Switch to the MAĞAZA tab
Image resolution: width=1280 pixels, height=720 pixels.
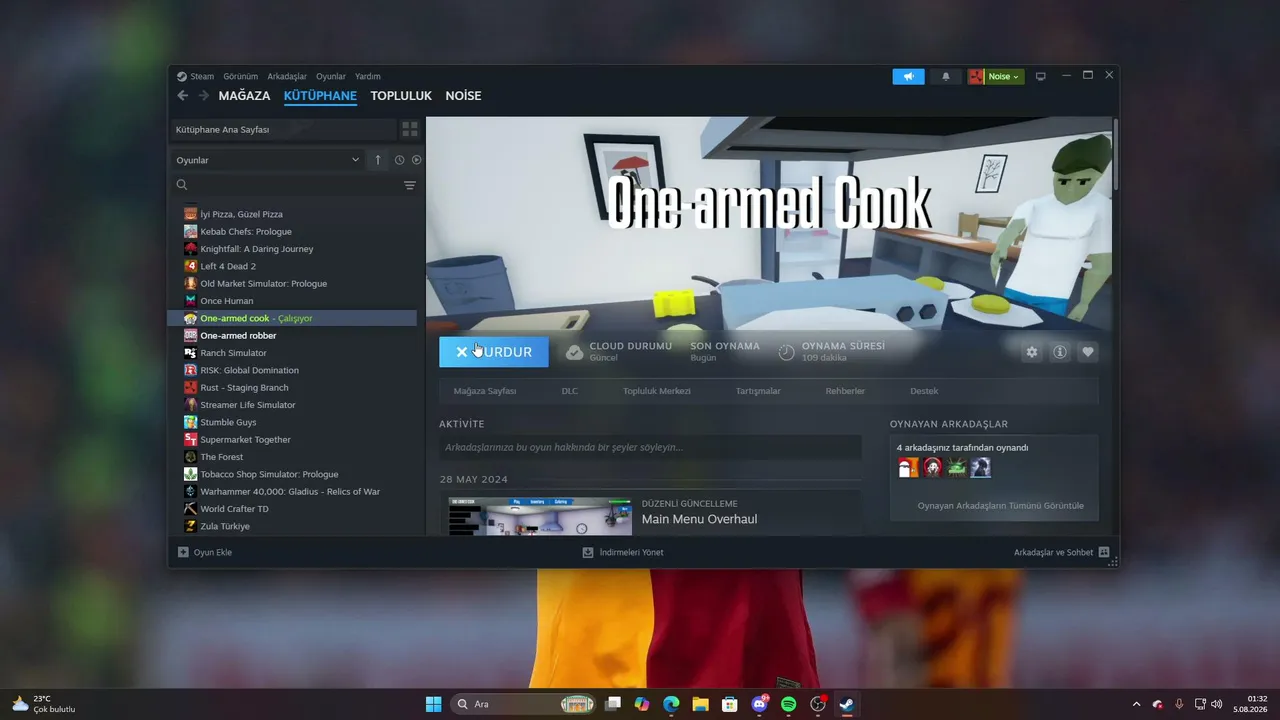[x=245, y=96]
